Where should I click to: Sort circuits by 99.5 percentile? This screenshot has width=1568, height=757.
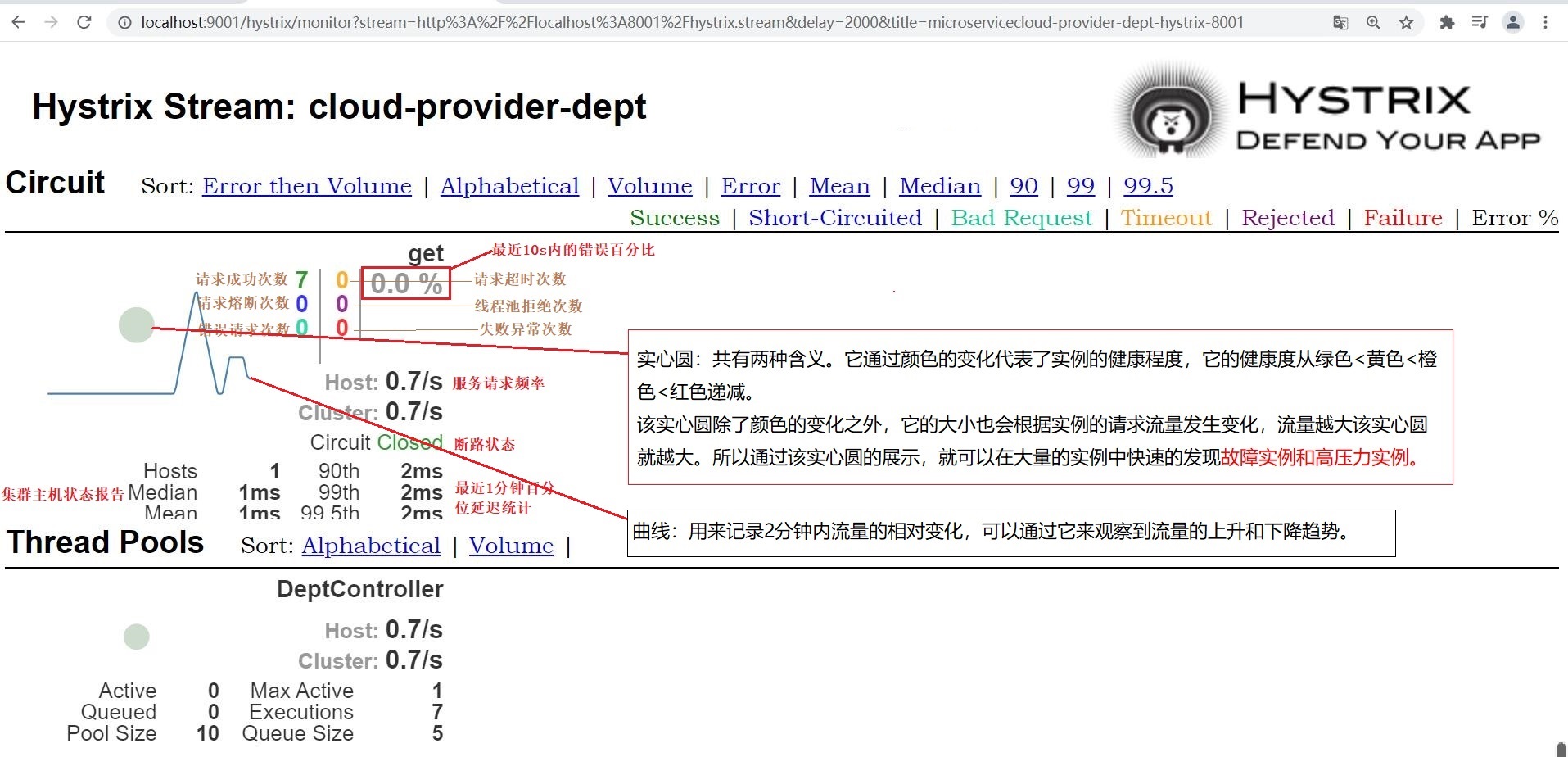(1148, 186)
